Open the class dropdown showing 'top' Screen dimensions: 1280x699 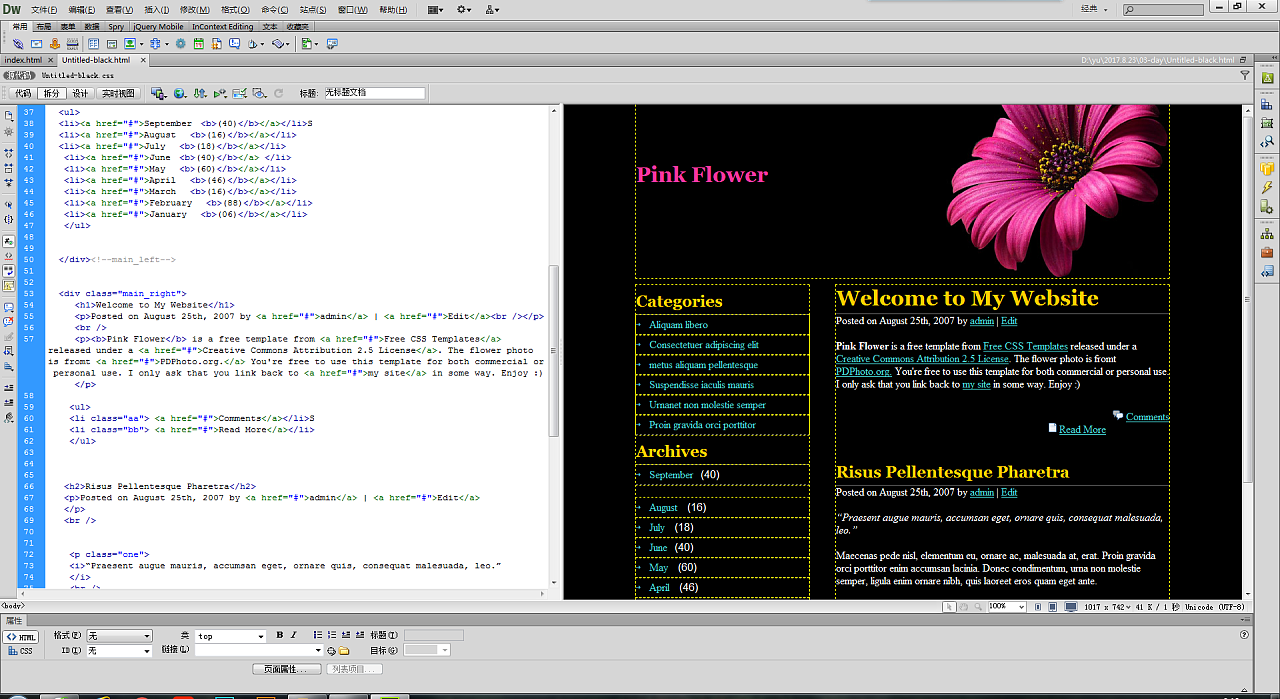coord(231,636)
